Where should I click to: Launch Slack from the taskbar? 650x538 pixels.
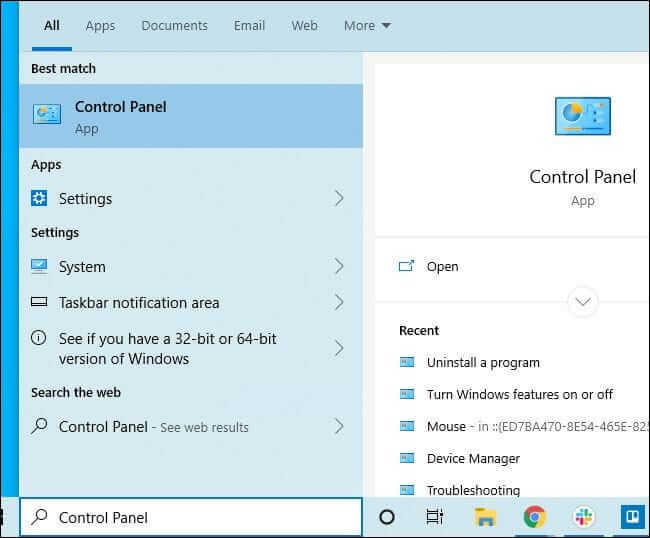pos(583,517)
